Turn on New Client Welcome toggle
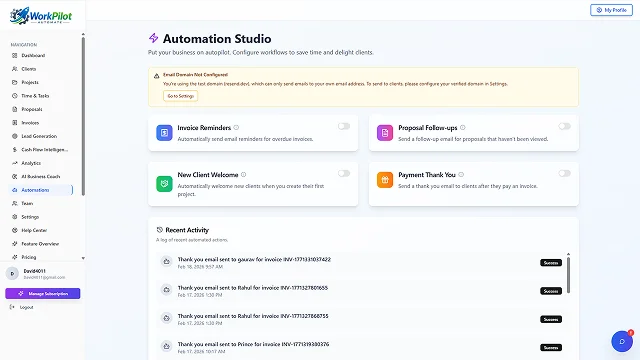Viewport: 640px width, 360px height. click(344, 173)
